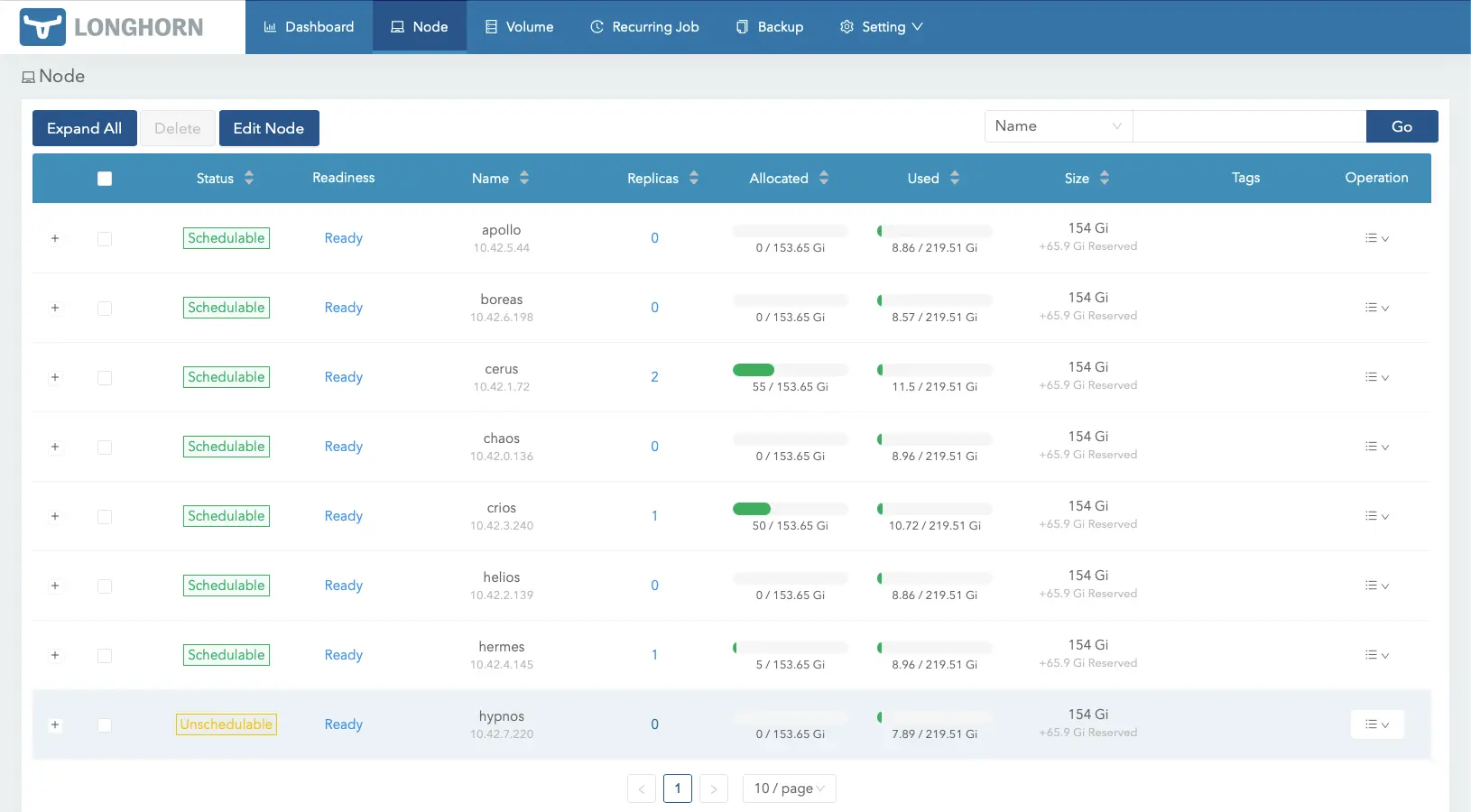Open the 10 / page size dropdown

pyautogui.click(x=789, y=789)
